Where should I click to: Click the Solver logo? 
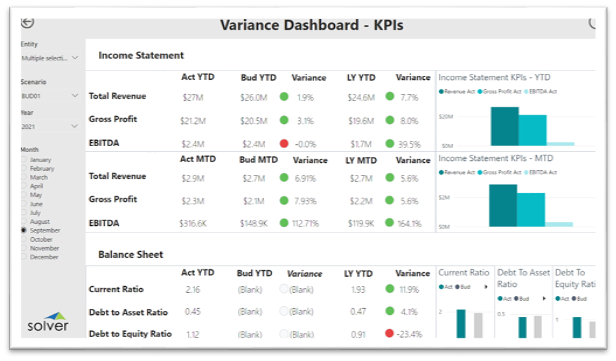48,322
